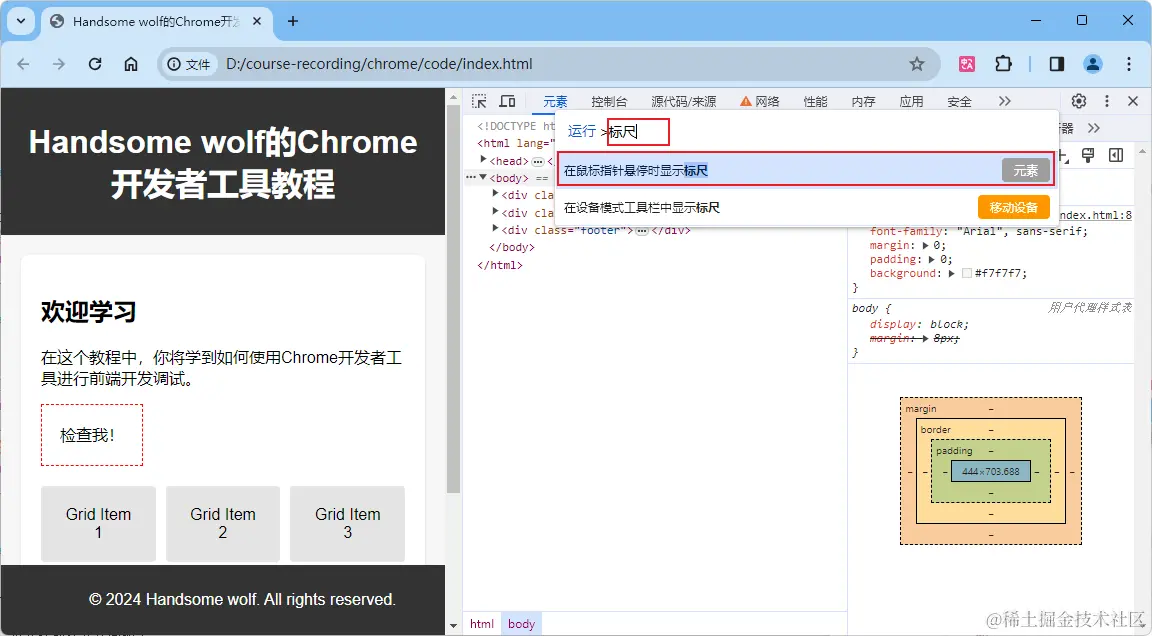Click the head element ellipsis badge
This screenshot has height=636, width=1152.
click(x=538, y=161)
